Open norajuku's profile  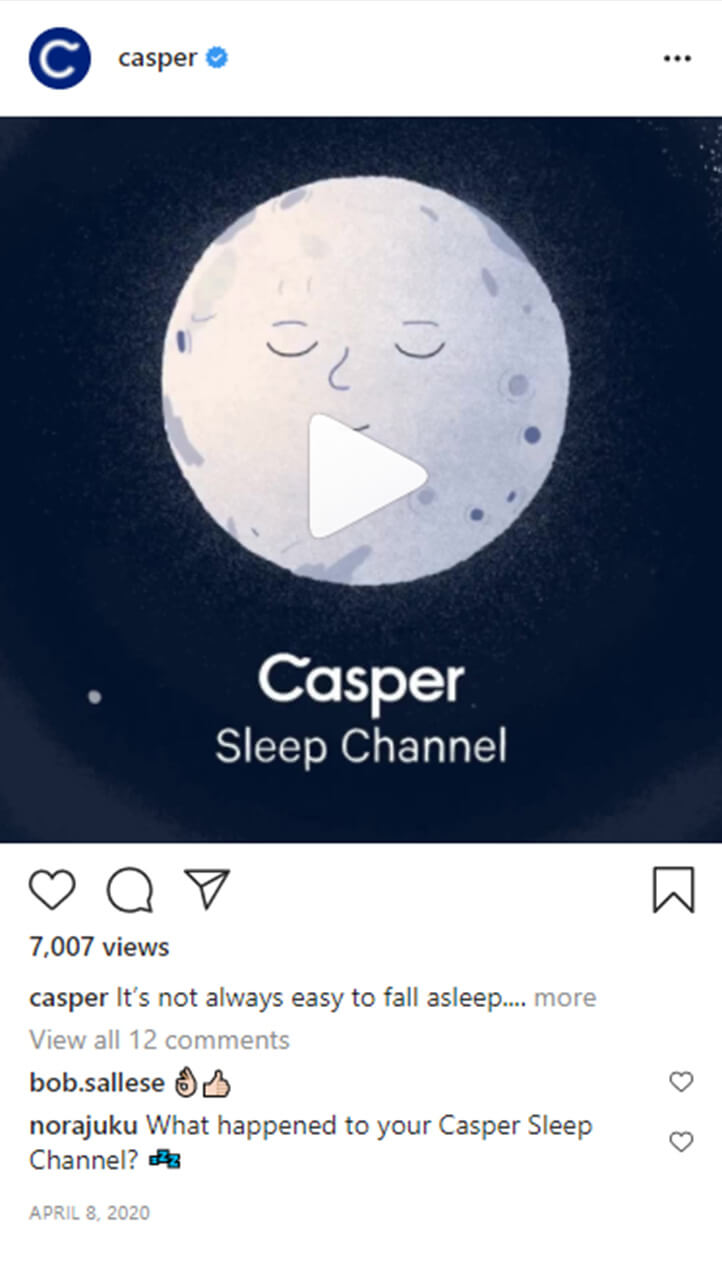click(84, 1126)
